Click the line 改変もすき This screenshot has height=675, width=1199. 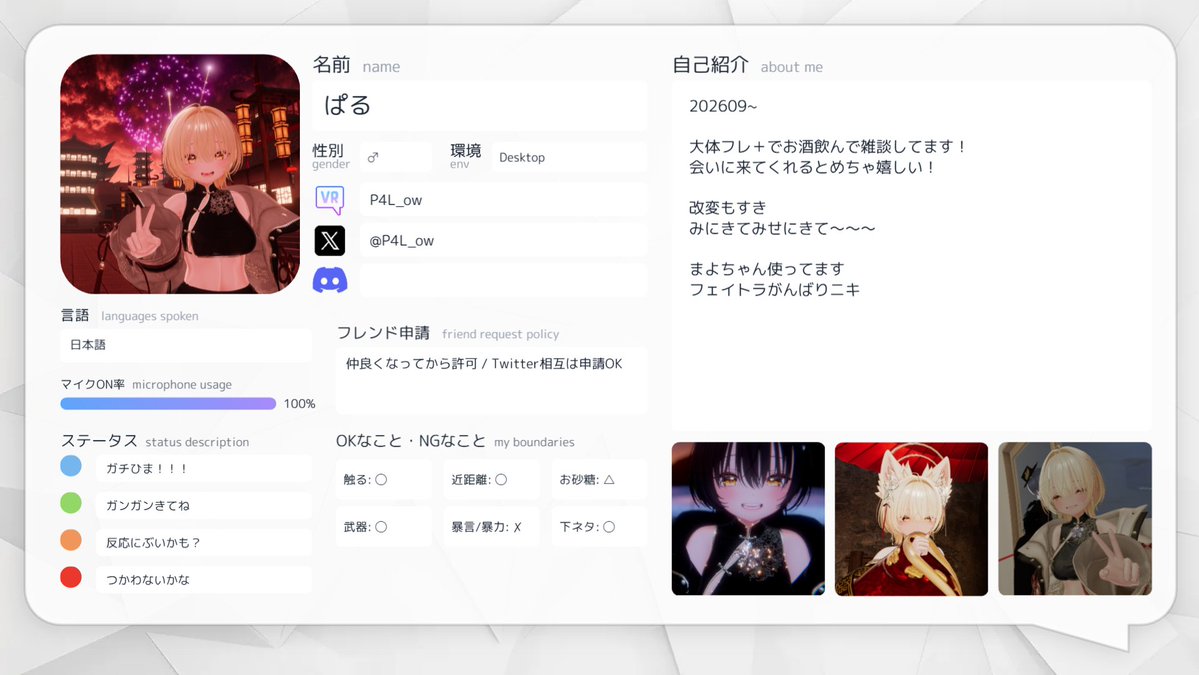coord(727,208)
